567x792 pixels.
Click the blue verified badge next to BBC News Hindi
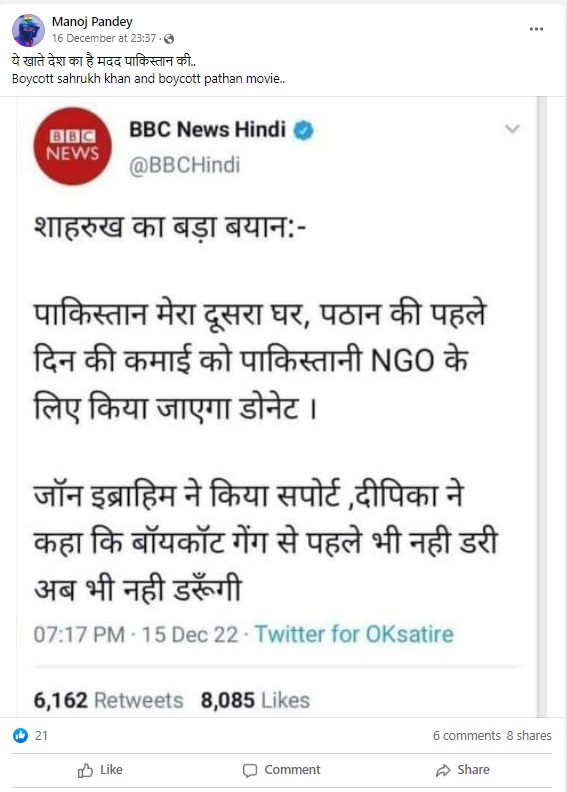click(x=303, y=130)
